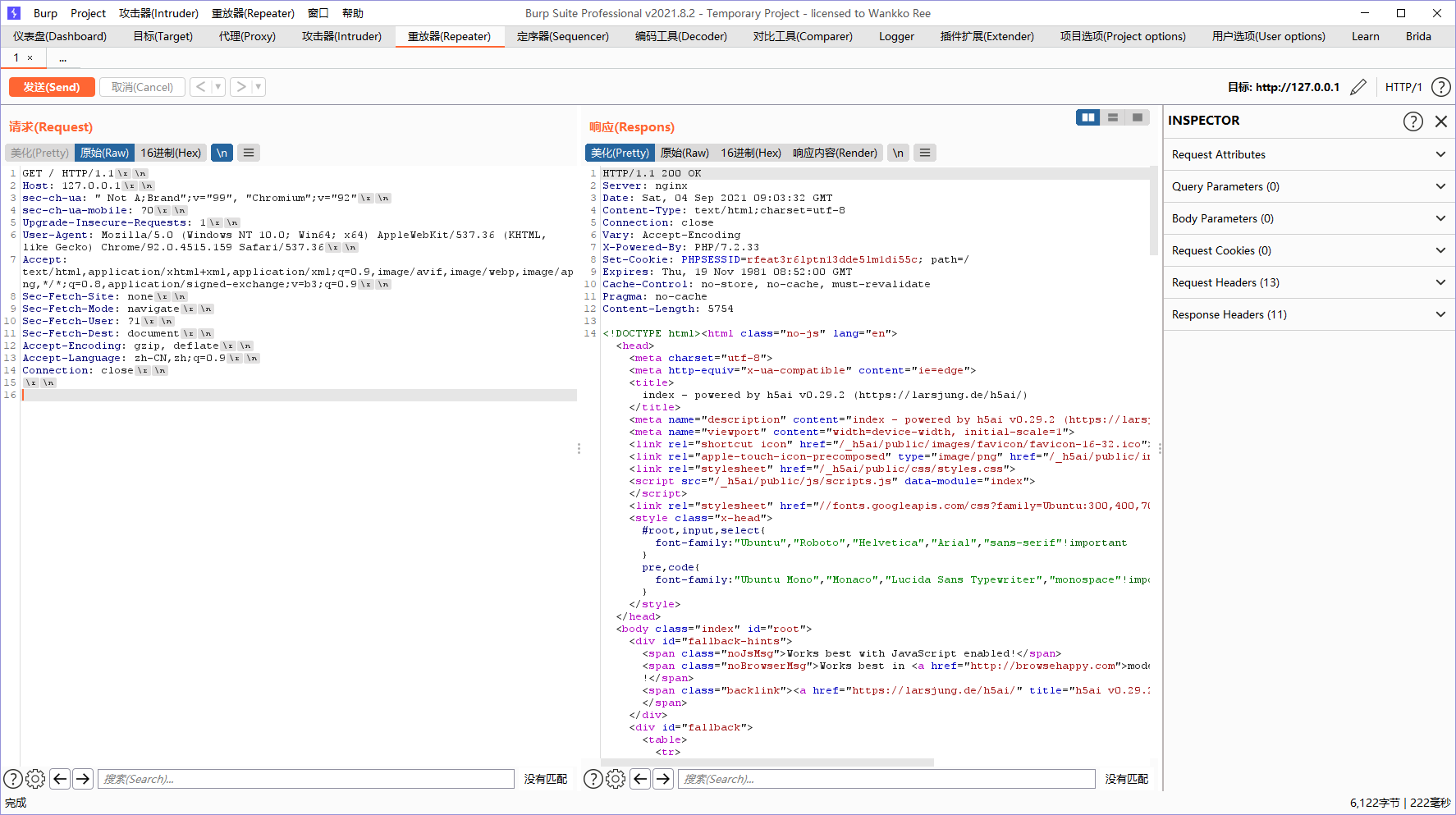Go to next response search match
The height and width of the screenshot is (815, 1456).
(663, 779)
